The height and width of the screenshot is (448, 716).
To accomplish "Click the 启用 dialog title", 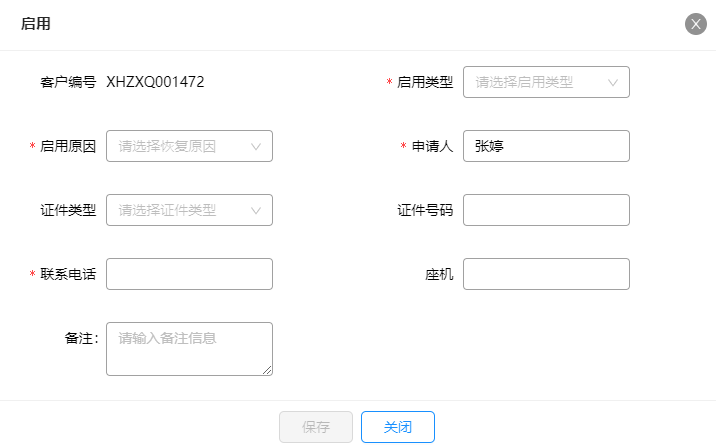I will click(36, 24).
